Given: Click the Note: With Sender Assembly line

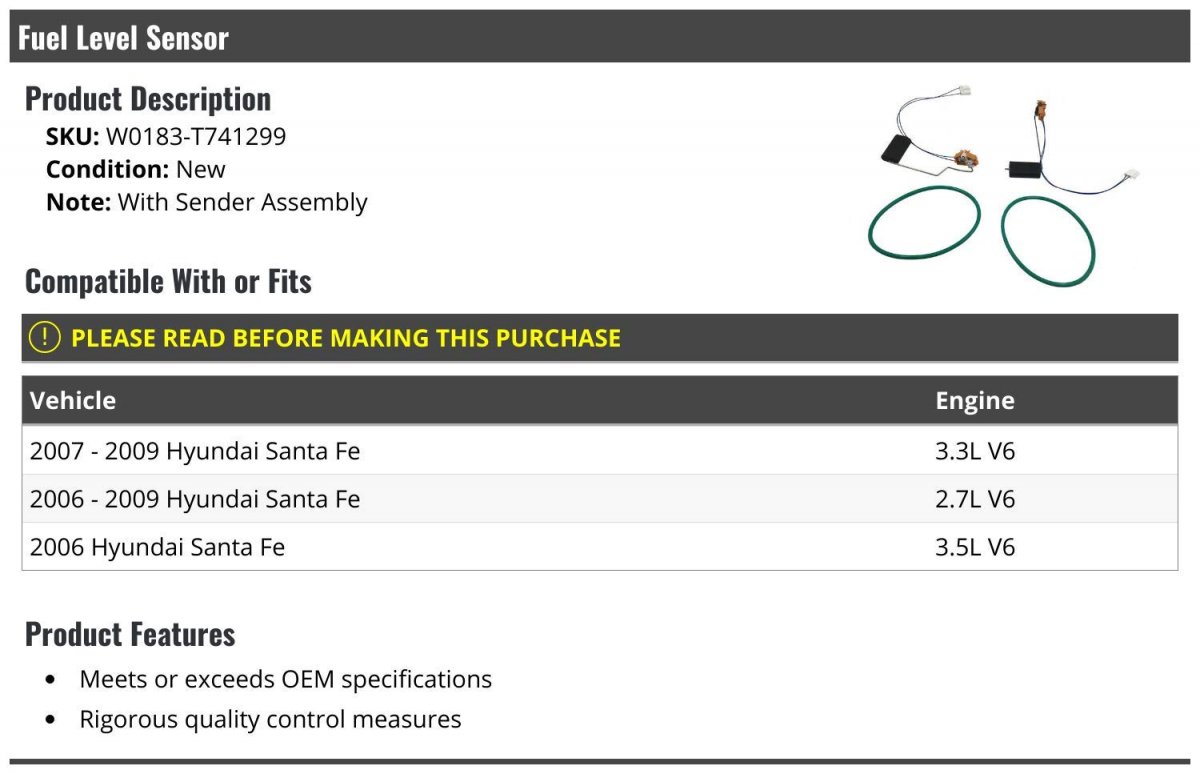Looking at the screenshot, I should (207, 202).
